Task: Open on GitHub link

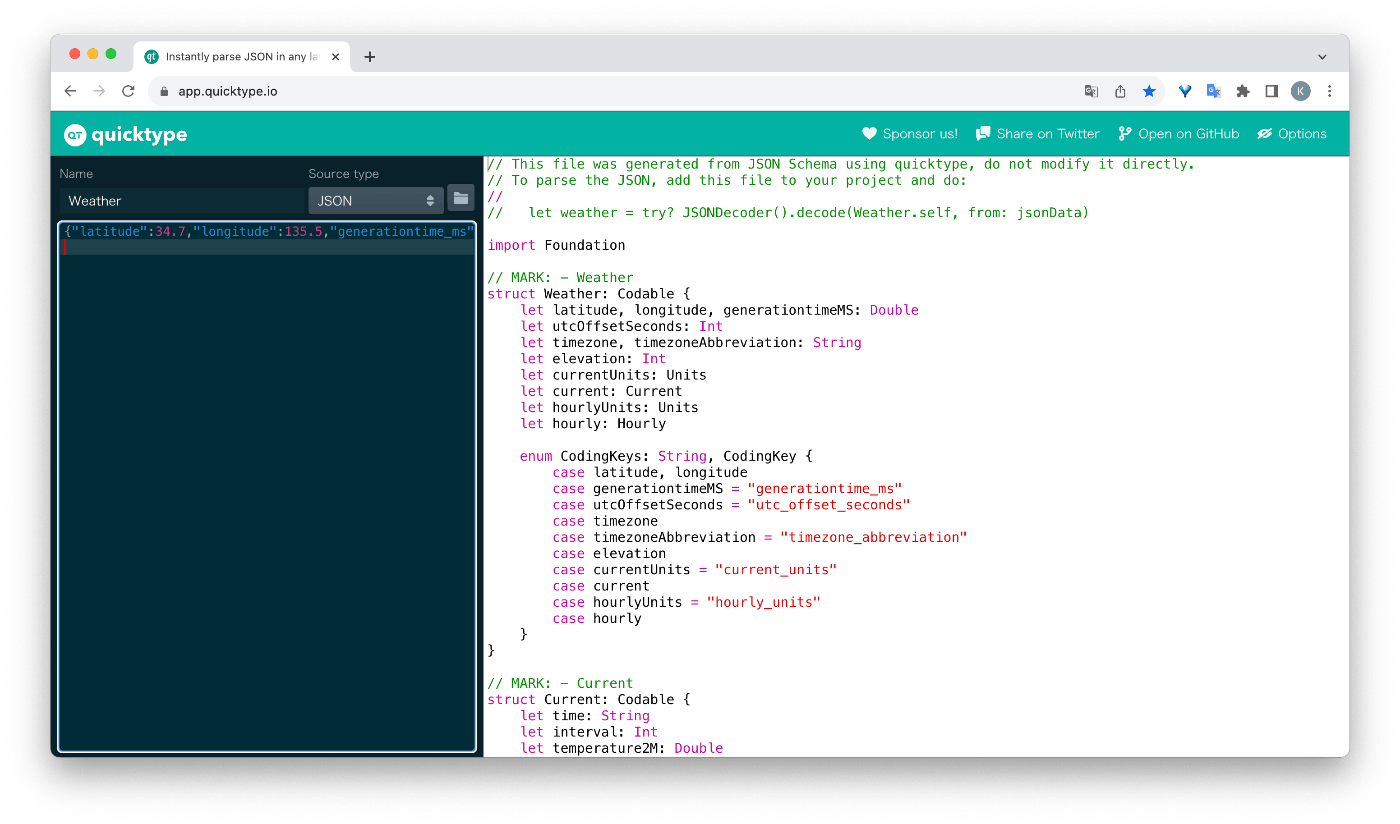Action: [x=1179, y=134]
